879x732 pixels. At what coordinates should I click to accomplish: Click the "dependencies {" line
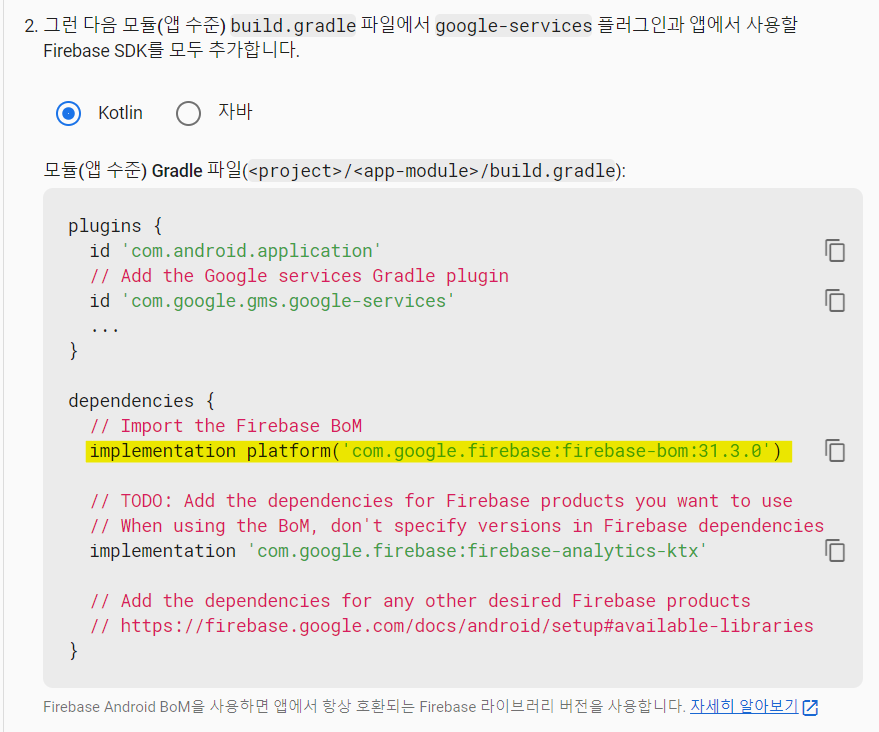pyautogui.click(x=141, y=401)
